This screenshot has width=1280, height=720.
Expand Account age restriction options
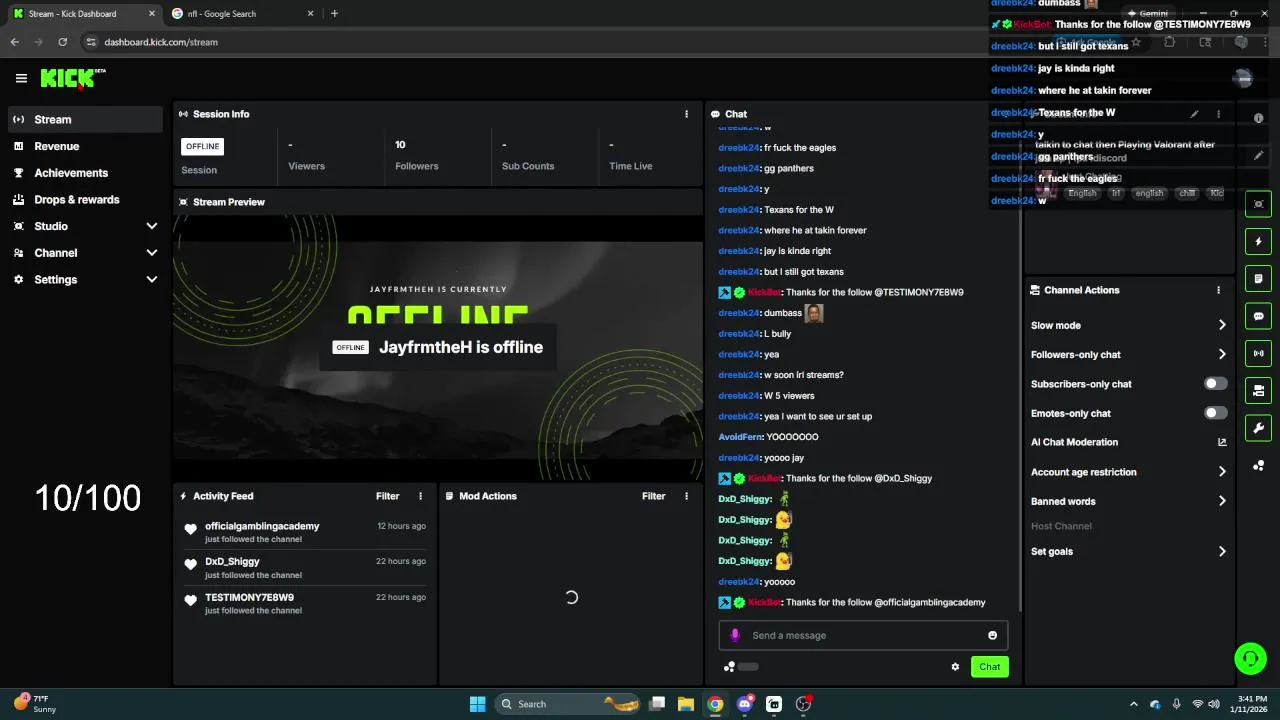click(x=1222, y=472)
